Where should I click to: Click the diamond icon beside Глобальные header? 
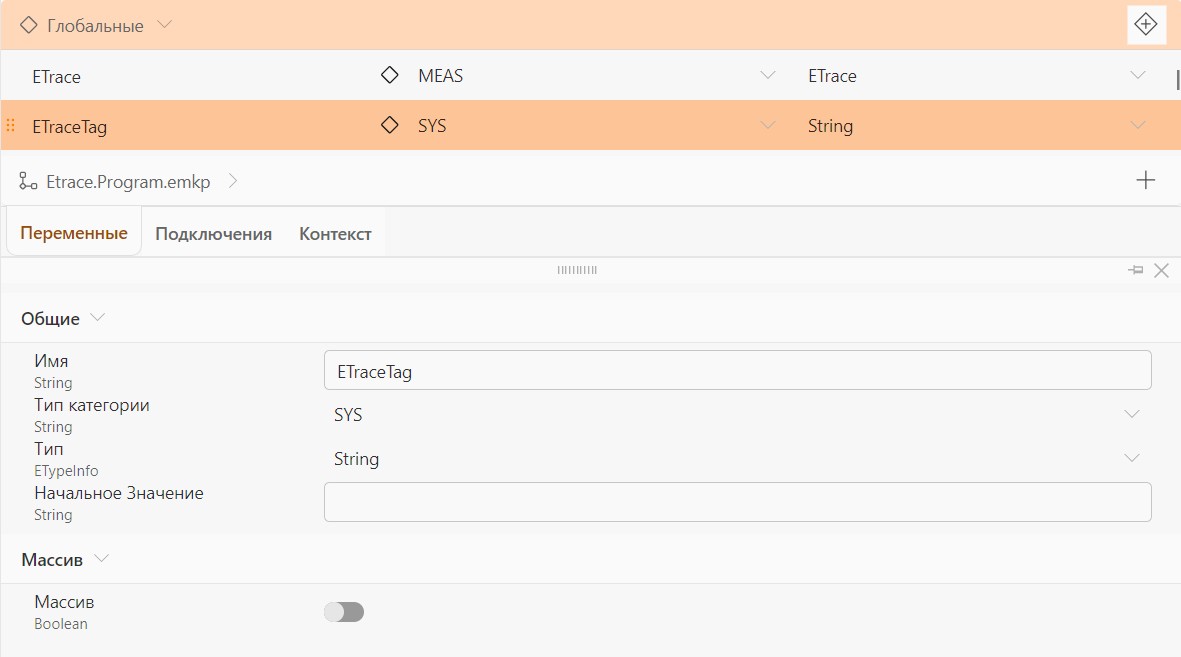click(x=29, y=25)
